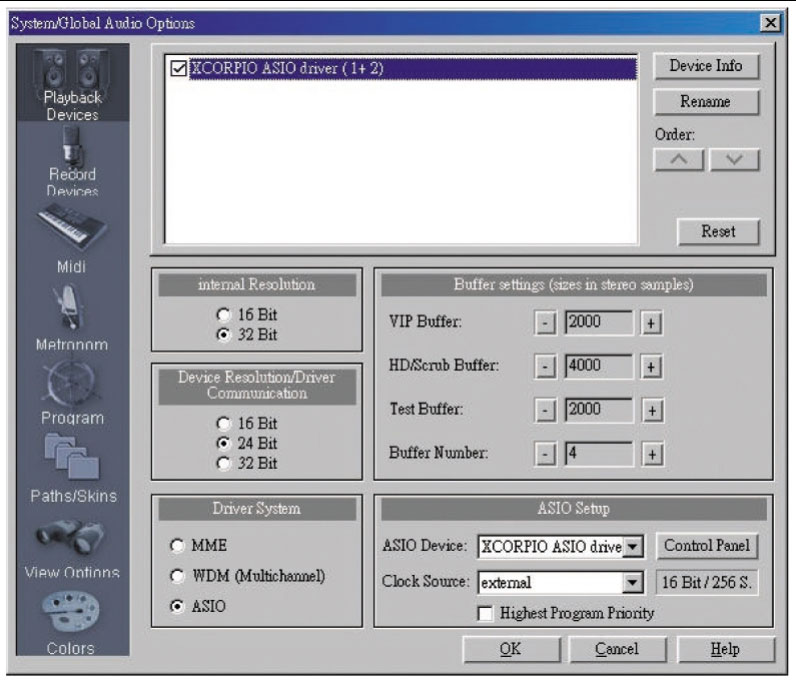Choose MME driver system
796x683 pixels.
177,546
